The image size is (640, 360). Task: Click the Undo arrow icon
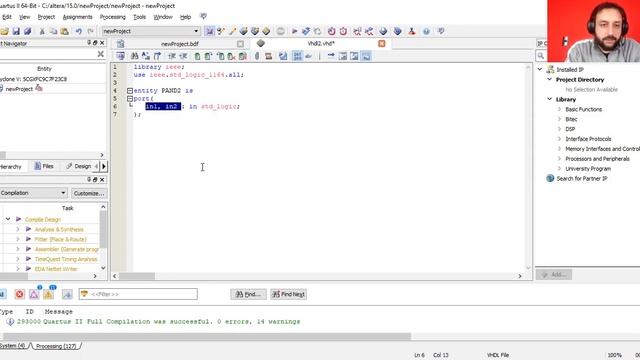[78, 31]
